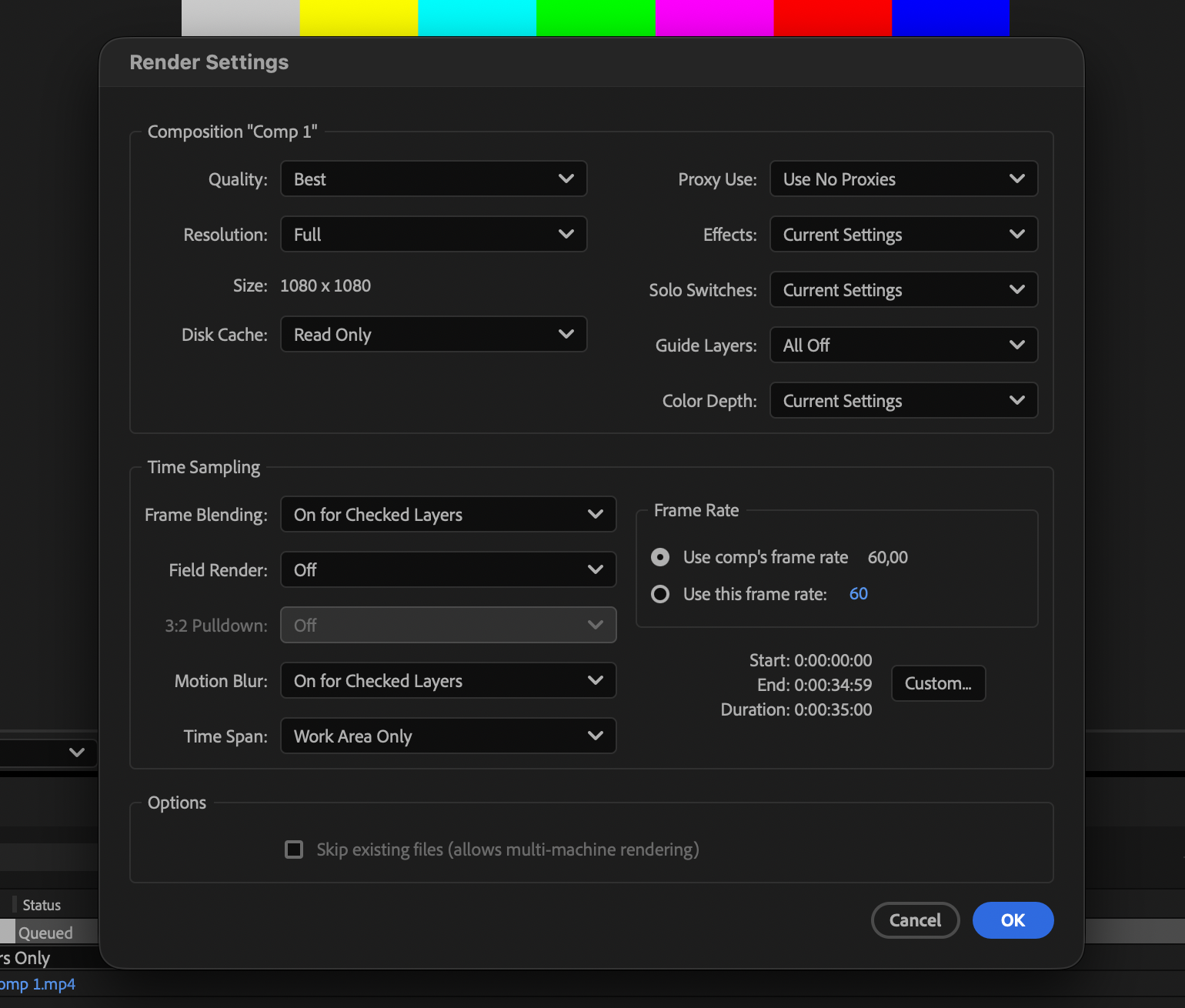Click the Queued status in the render queue
The height and width of the screenshot is (1008, 1185).
click(45, 933)
